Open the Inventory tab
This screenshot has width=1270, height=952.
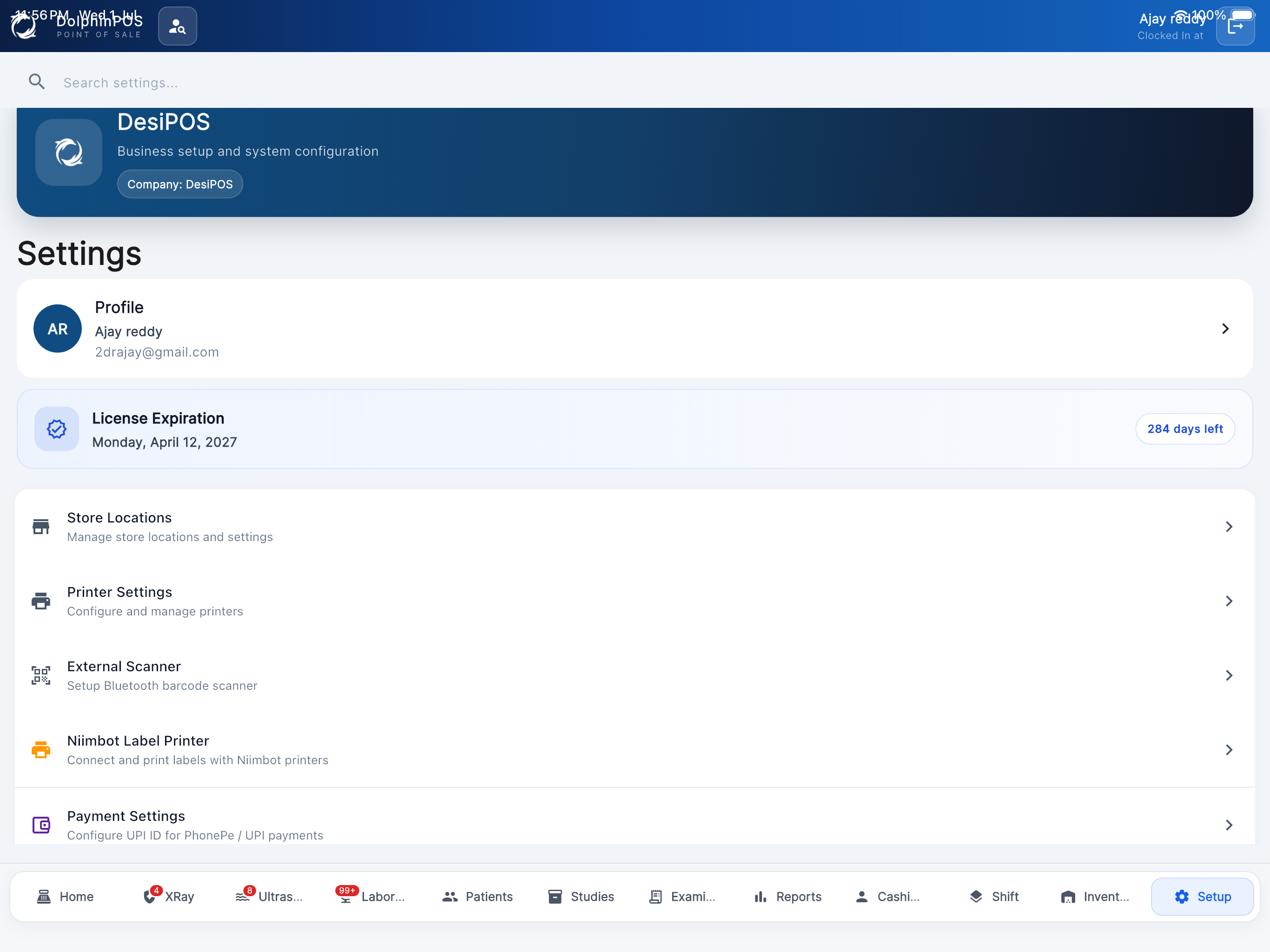pos(1095,896)
